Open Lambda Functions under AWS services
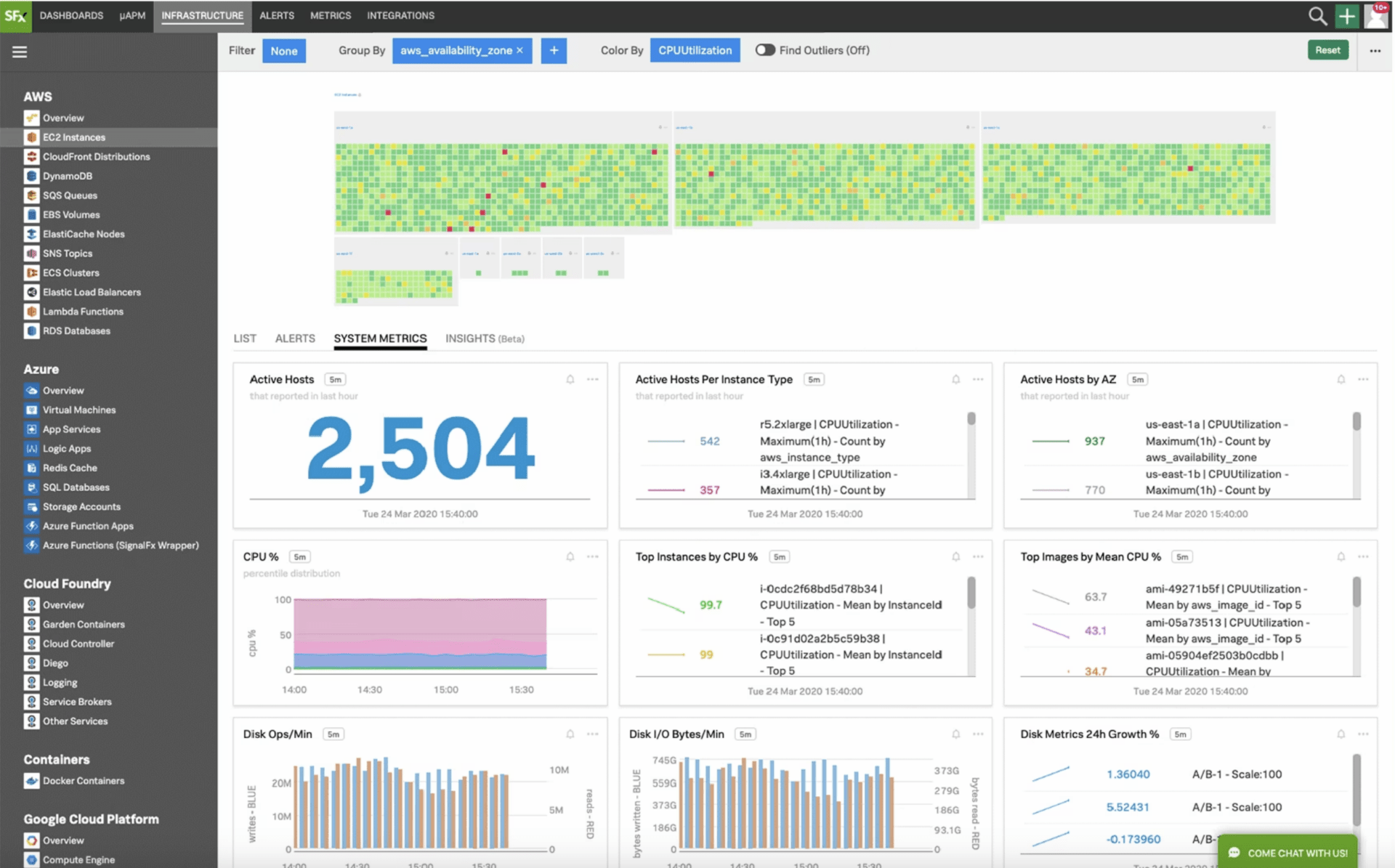Viewport: 1395px width, 868px height. click(x=82, y=311)
